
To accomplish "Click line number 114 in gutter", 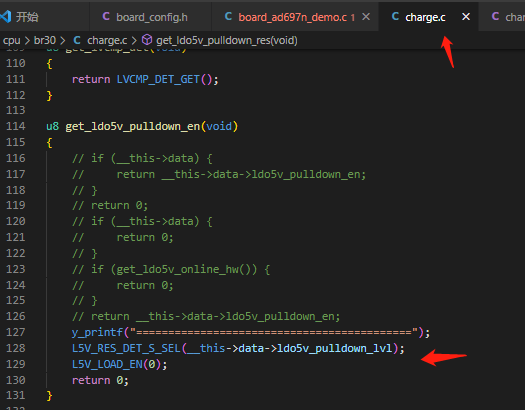I will [16, 126].
